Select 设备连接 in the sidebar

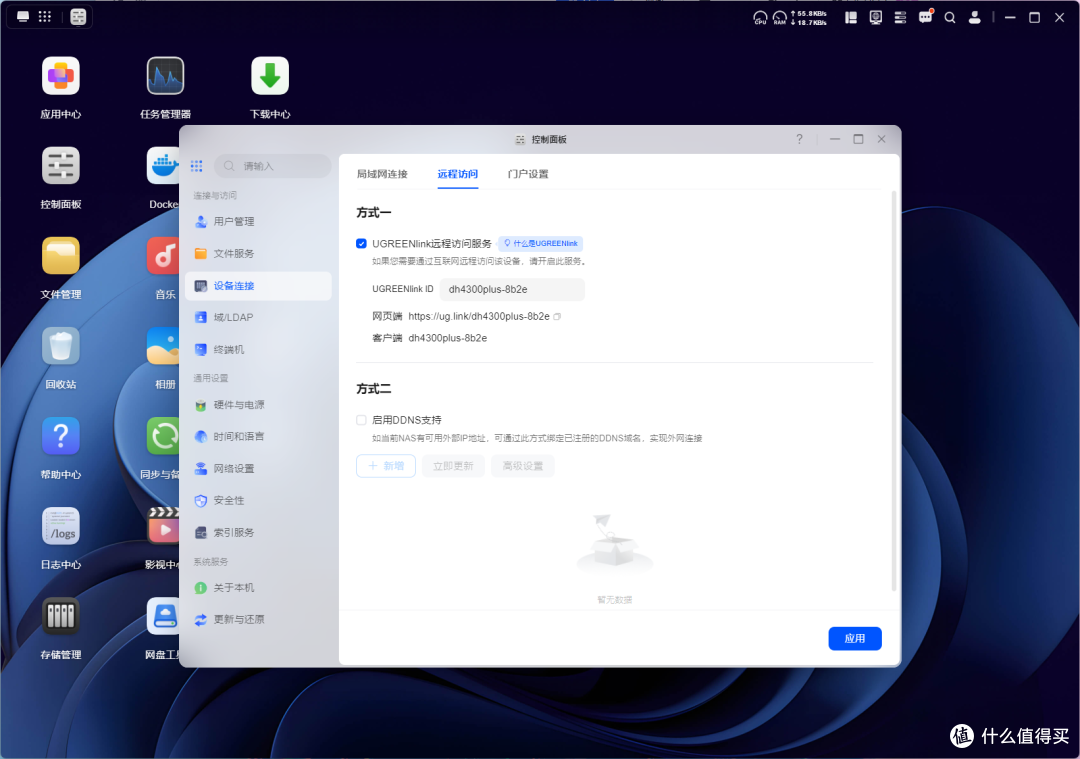tap(258, 286)
